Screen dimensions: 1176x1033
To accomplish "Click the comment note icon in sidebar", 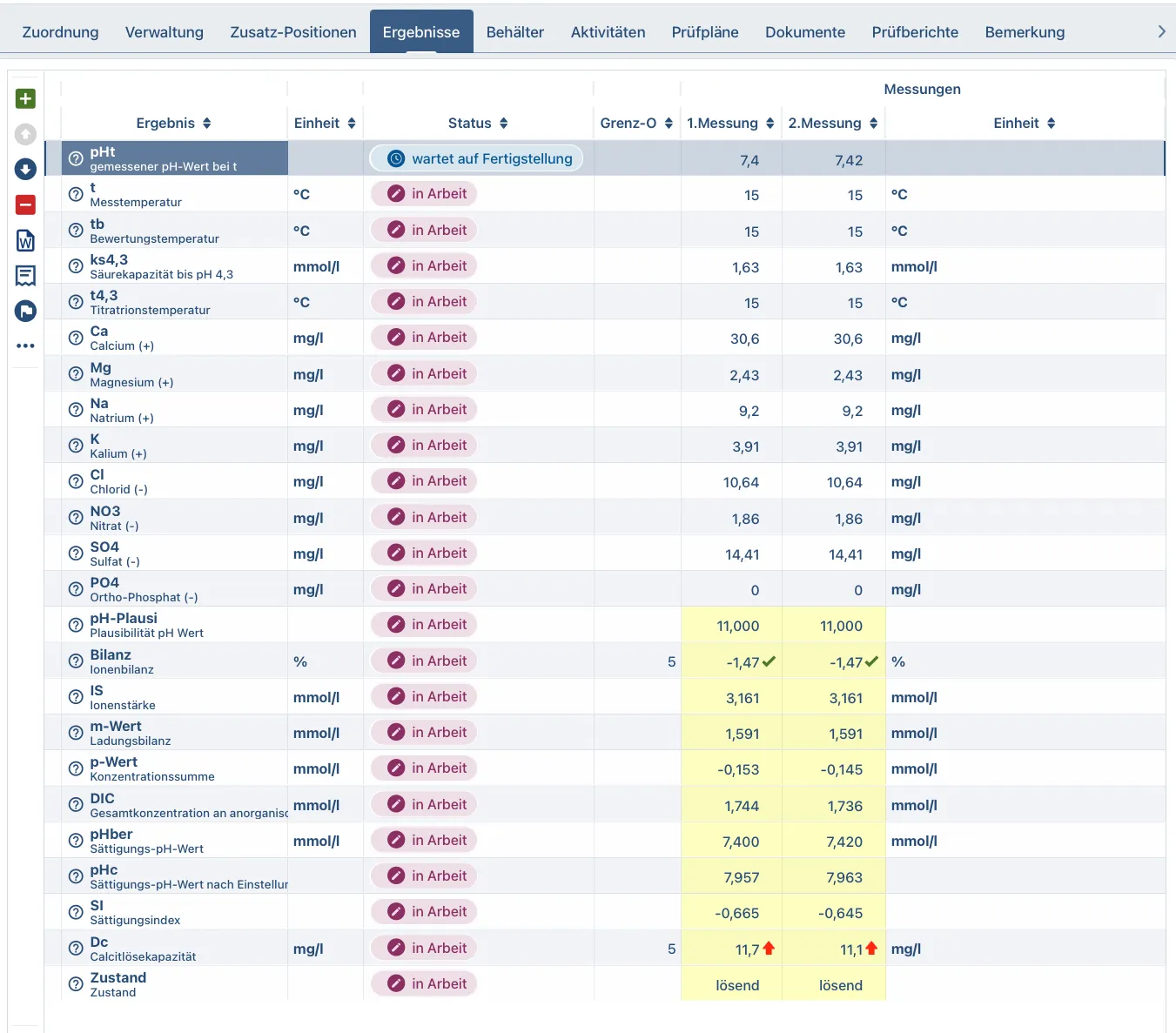I will (x=25, y=276).
